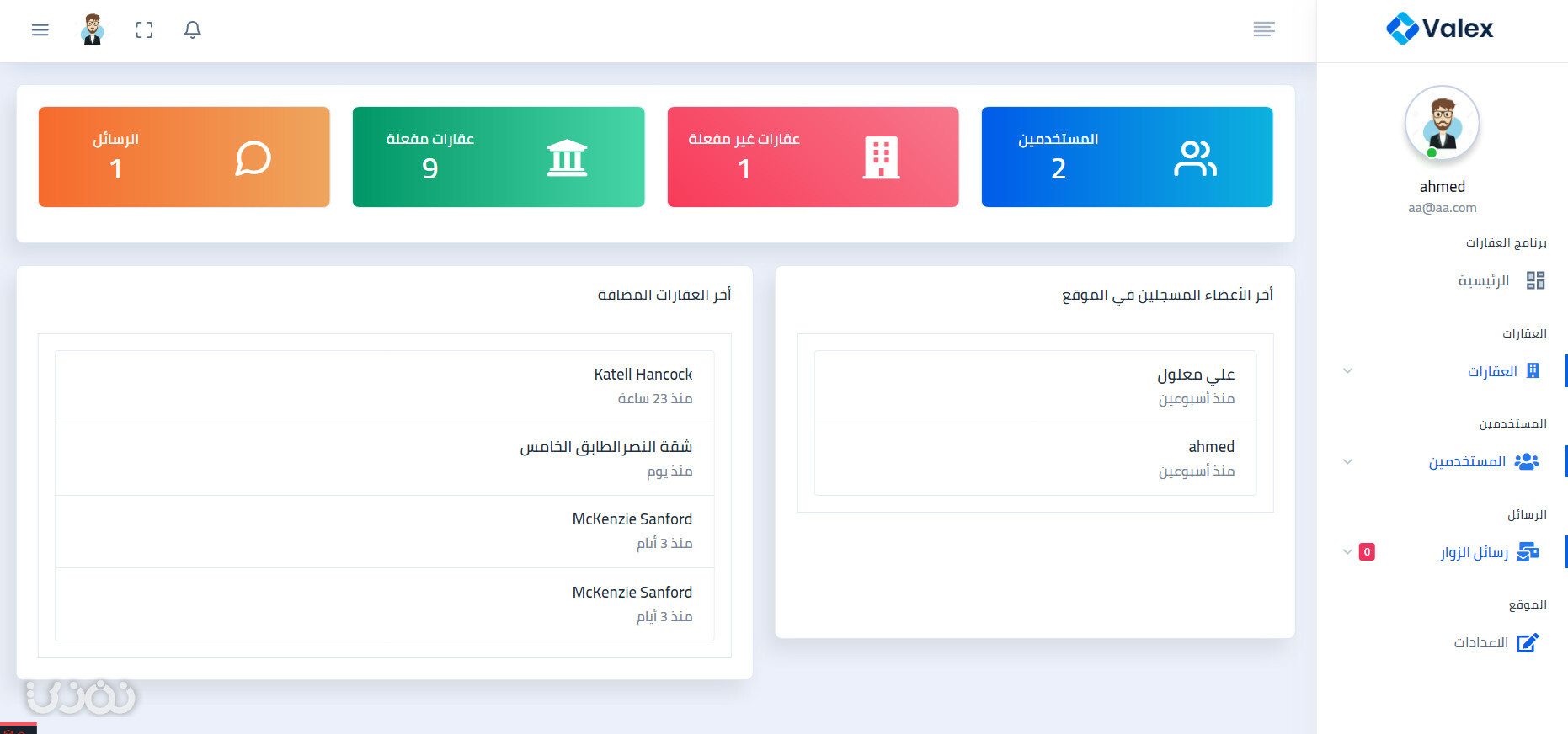Image resolution: width=1568 pixels, height=734 pixels.
Task: Go to الرئيسية in the sidebar
Action: [x=1484, y=280]
